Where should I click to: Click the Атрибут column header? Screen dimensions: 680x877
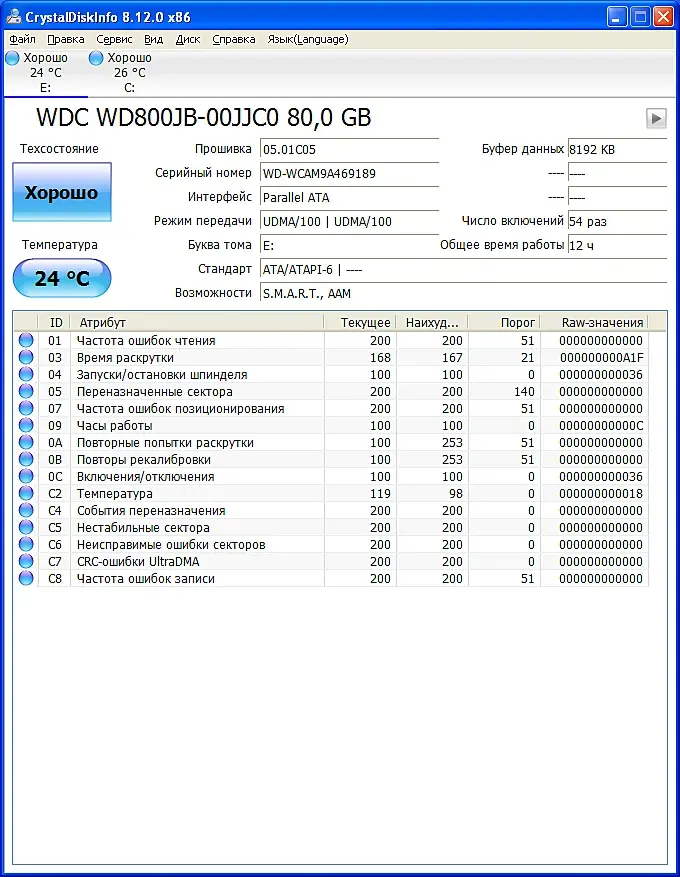coord(197,322)
